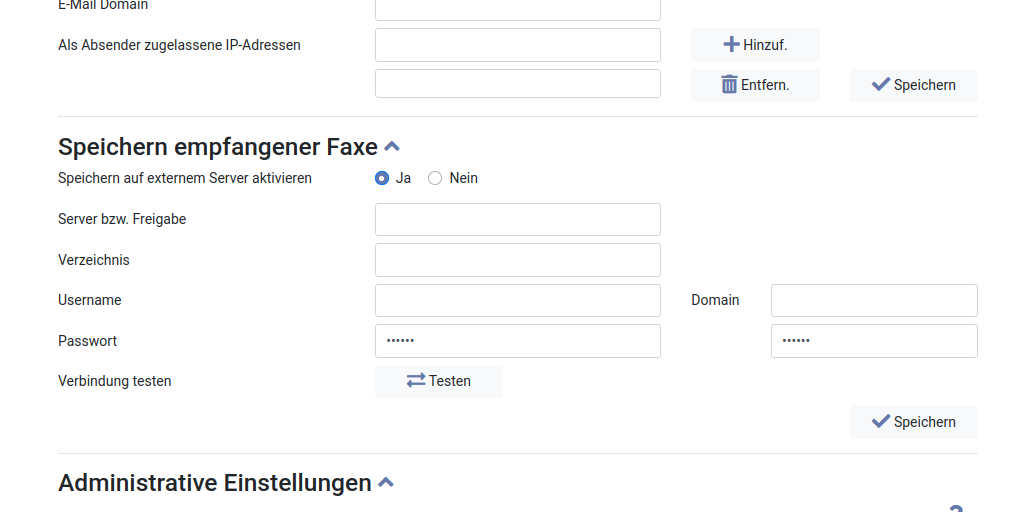This screenshot has width=1028, height=512.
Task: Click the plus icon on Hinzuf. button
Action: (731, 45)
